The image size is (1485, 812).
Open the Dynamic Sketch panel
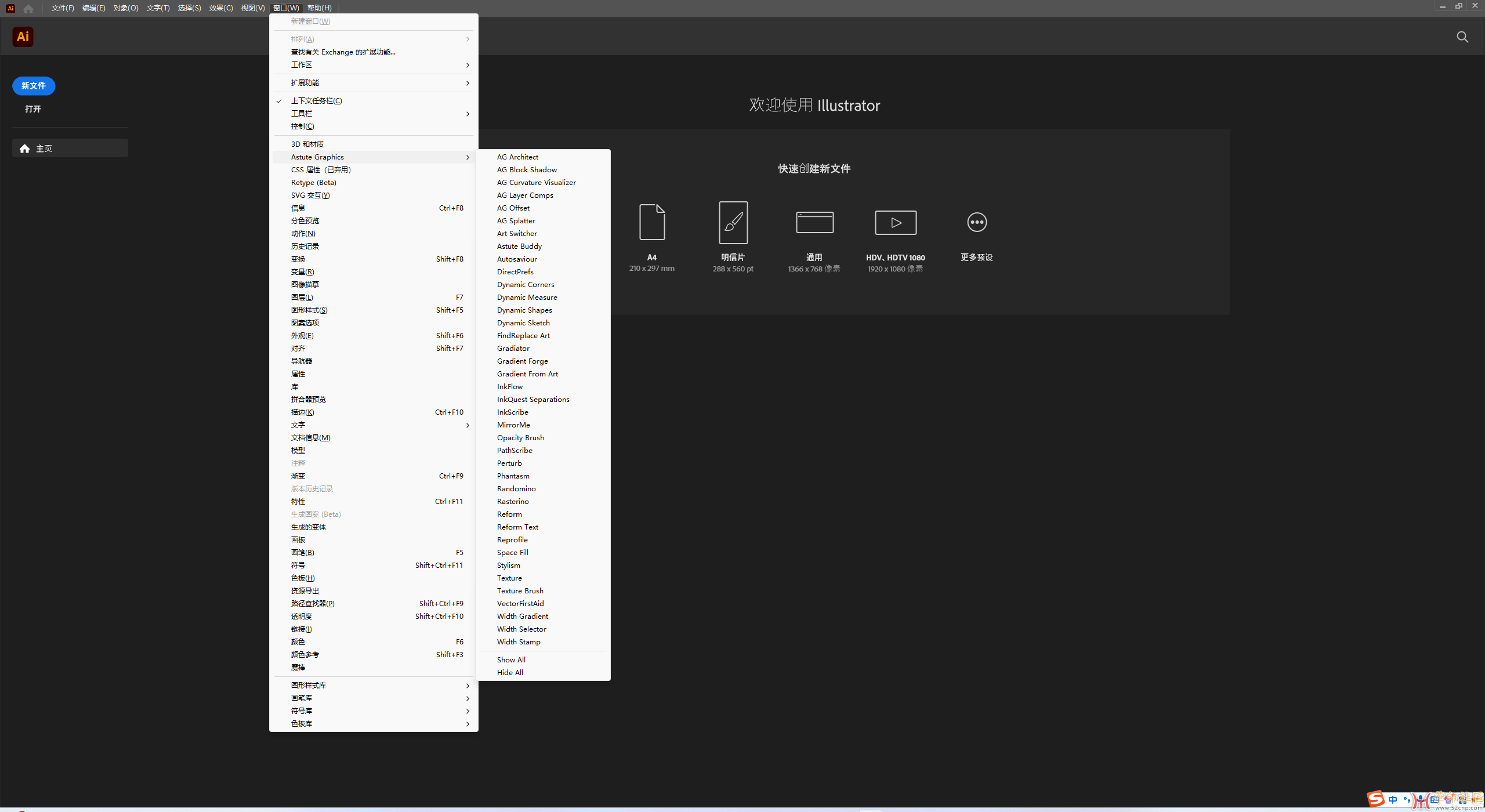click(x=543, y=323)
